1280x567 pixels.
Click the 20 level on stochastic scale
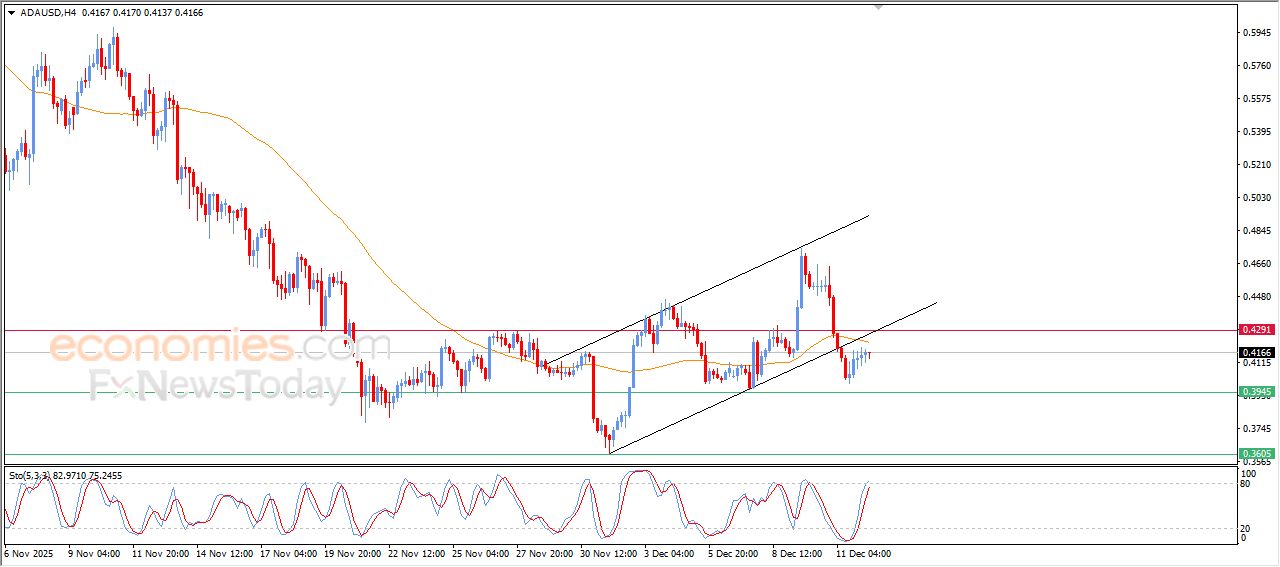pyautogui.click(x=1244, y=528)
